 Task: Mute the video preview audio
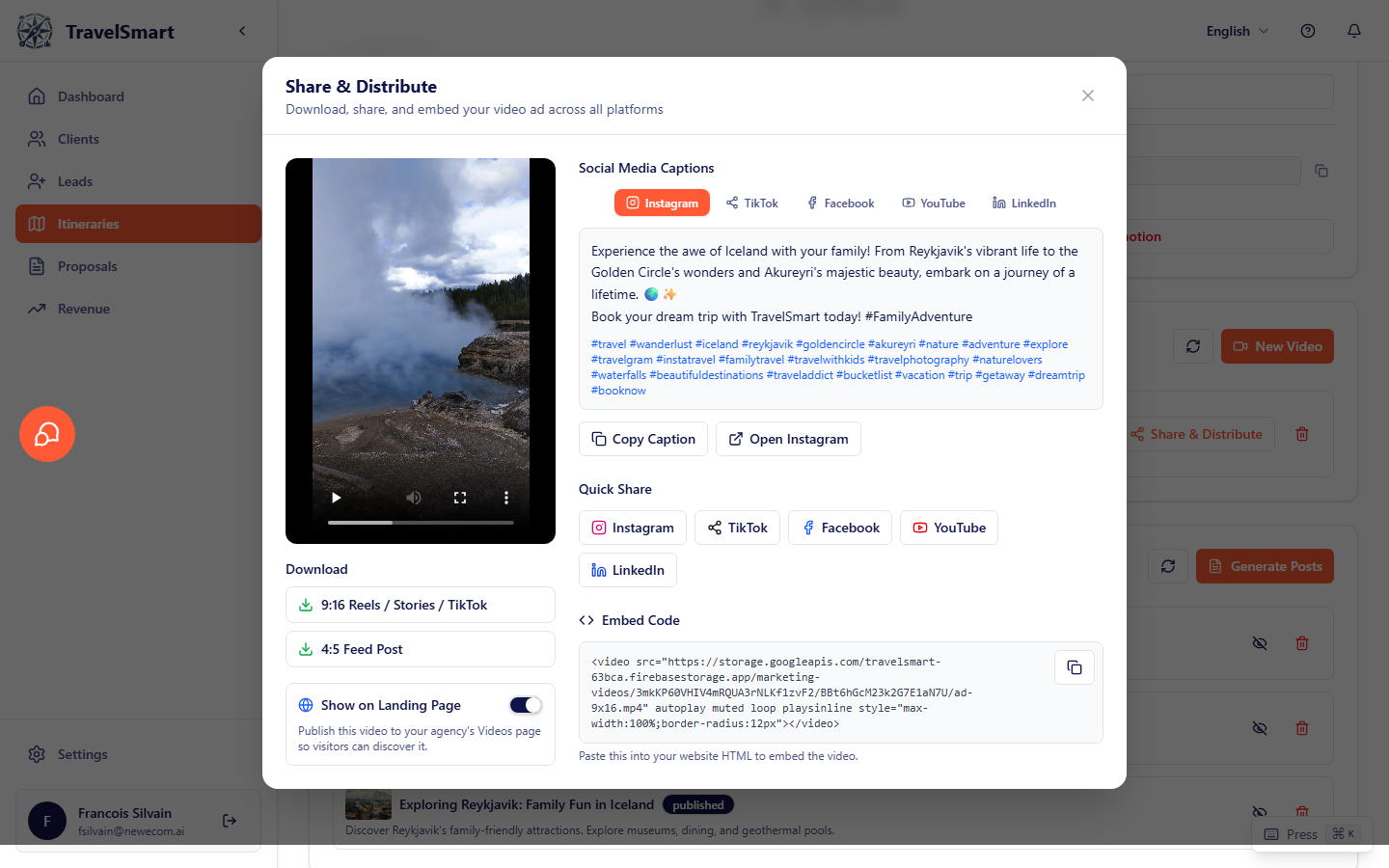(414, 498)
